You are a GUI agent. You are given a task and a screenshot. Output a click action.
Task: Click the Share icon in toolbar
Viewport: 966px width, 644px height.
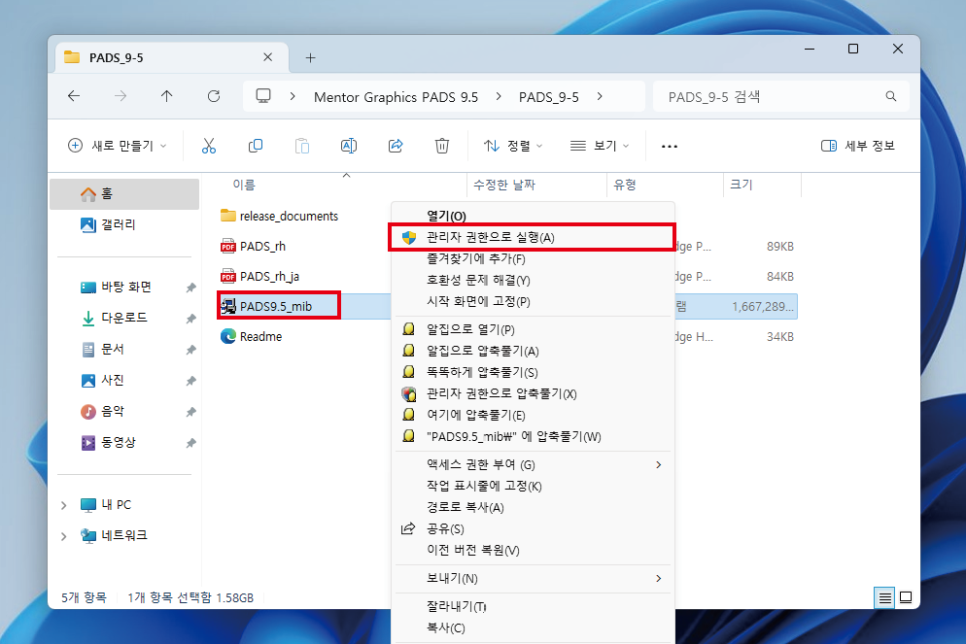396,146
